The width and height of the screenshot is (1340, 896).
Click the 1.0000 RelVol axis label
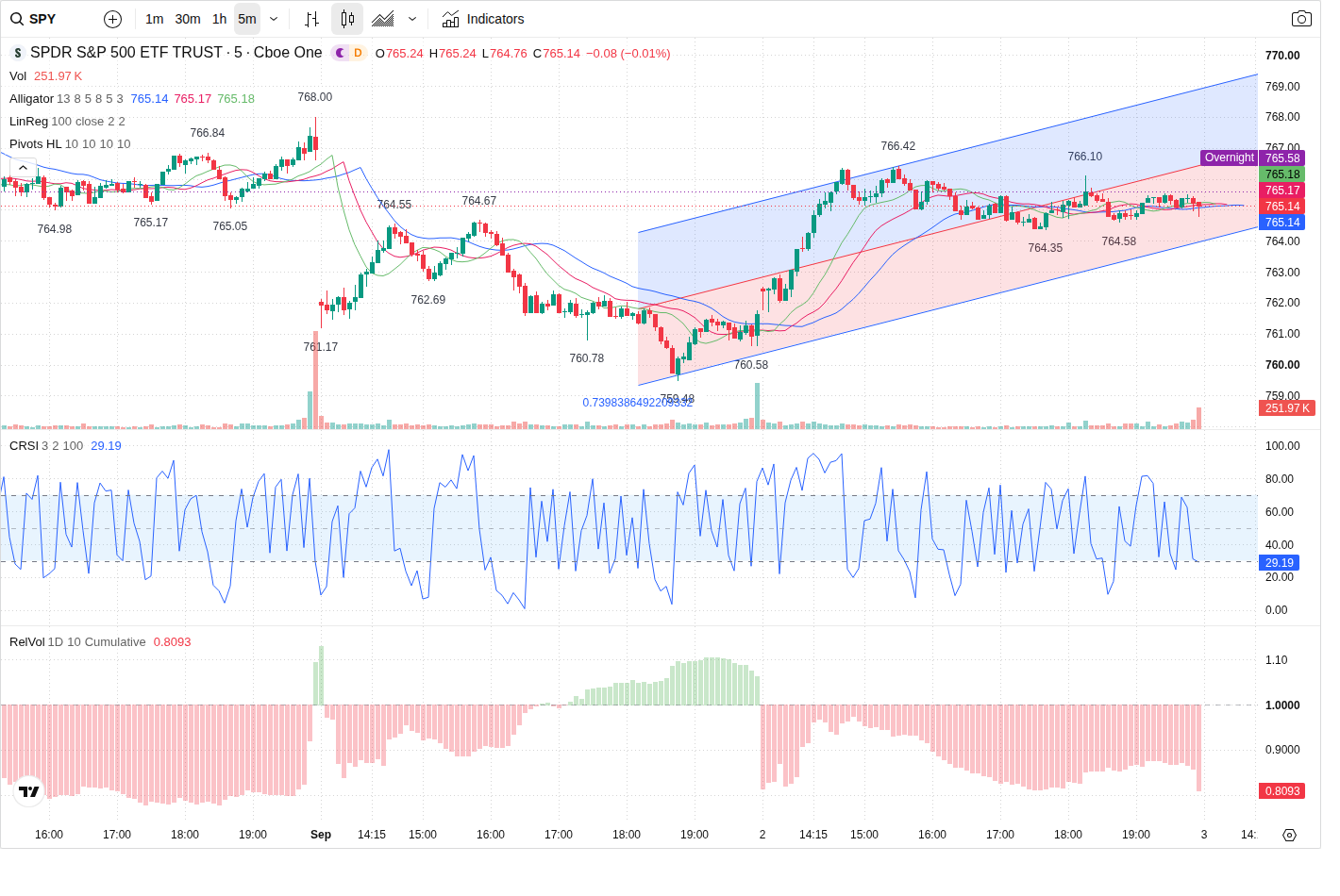coord(1282,705)
